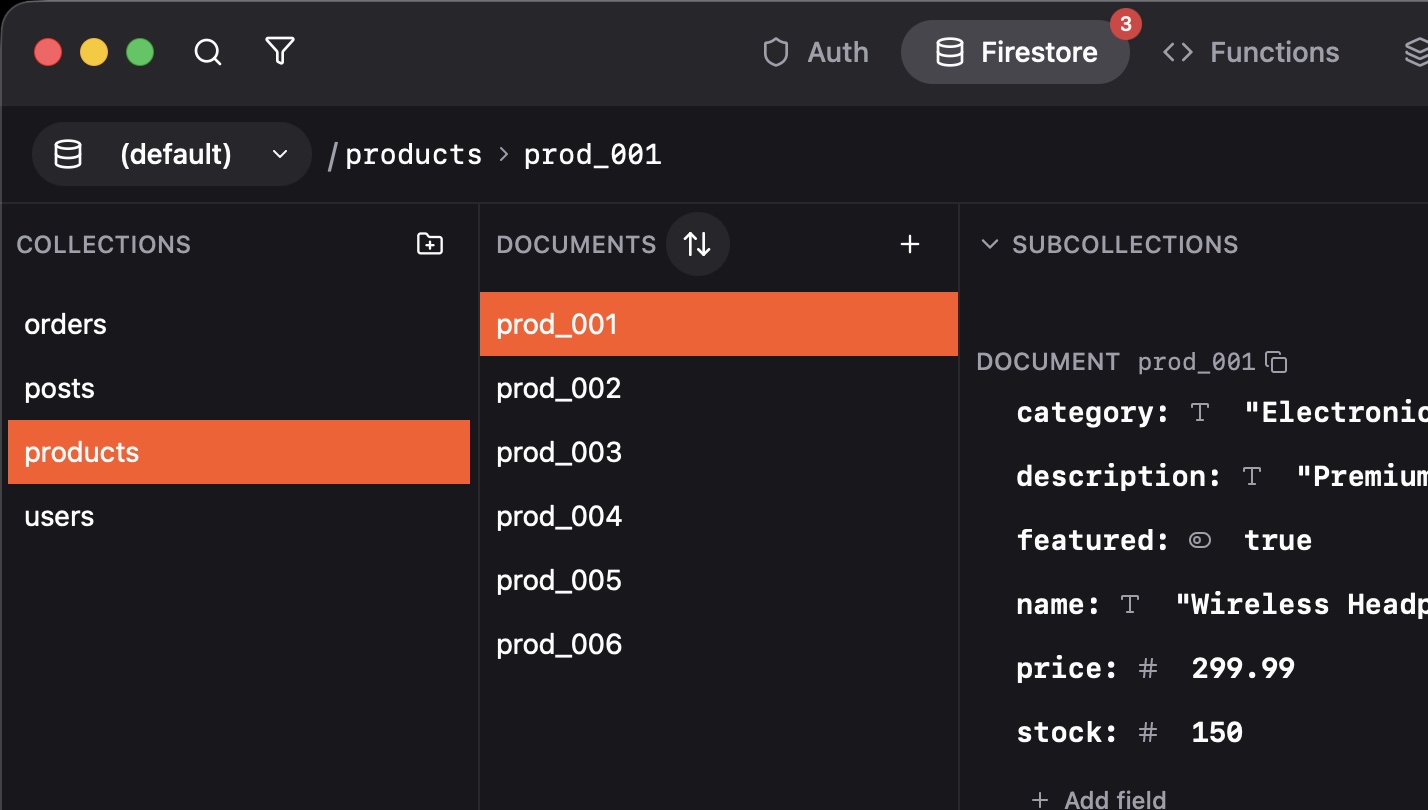Switch to the Auth tab
This screenshot has width=1428, height=810.
pyautogui.click(x=815, y=52)
